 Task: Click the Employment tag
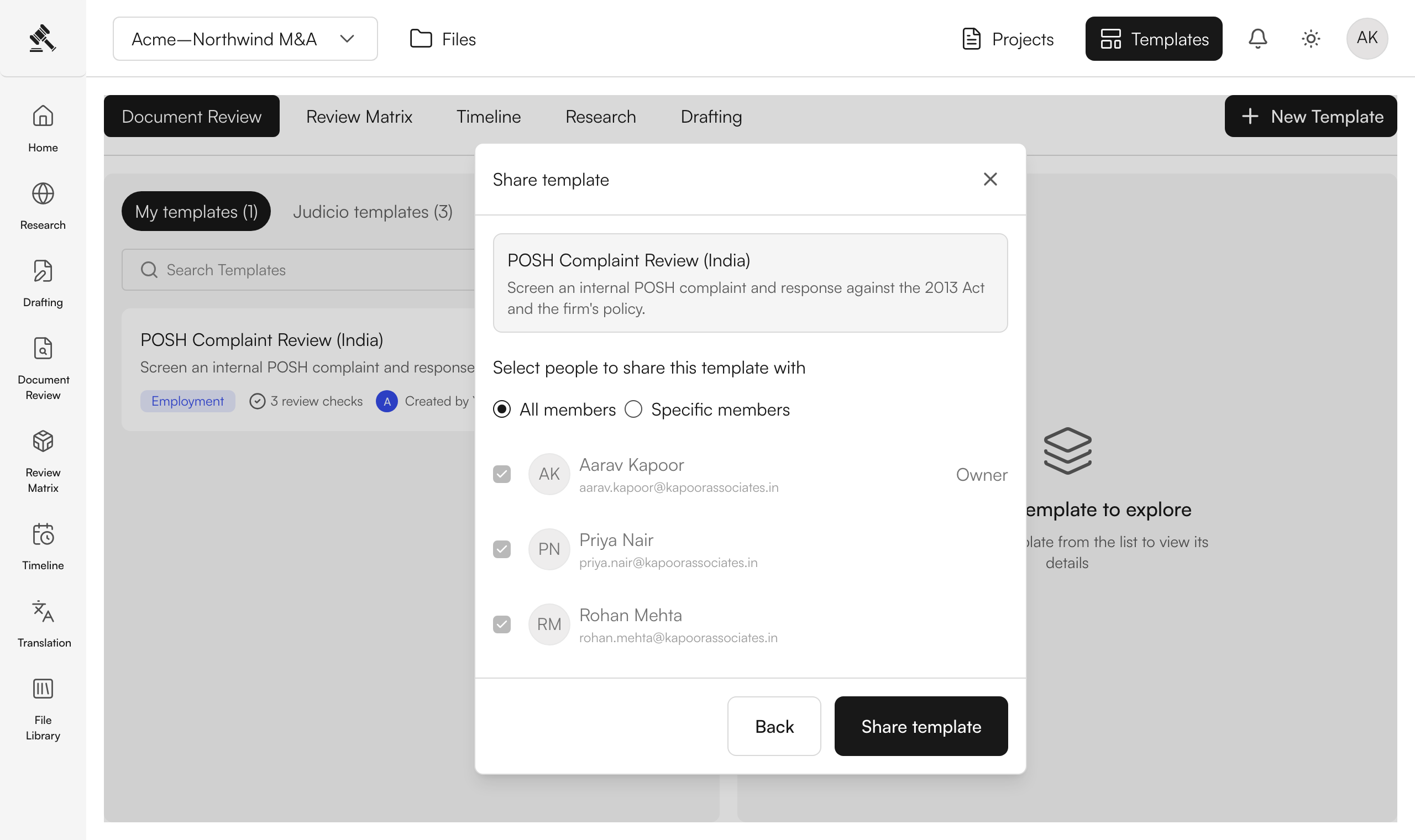[x=187, y=401]
